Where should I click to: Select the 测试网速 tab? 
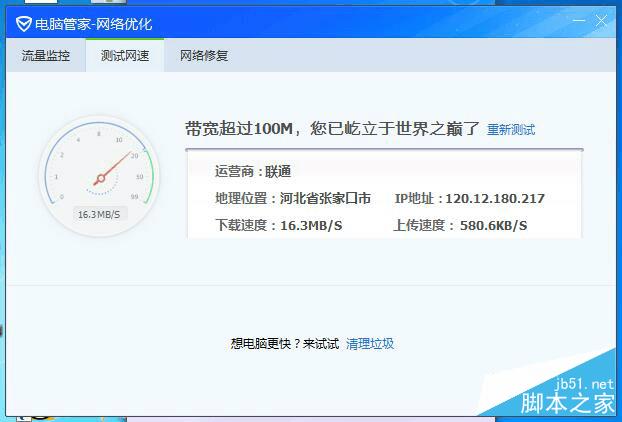point(125,56)
